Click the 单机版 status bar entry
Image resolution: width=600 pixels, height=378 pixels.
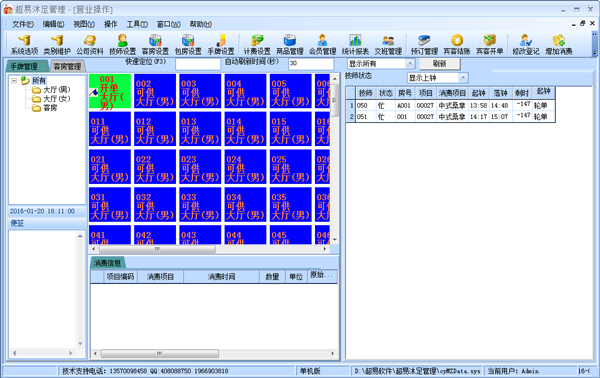(x=310, y=371)
